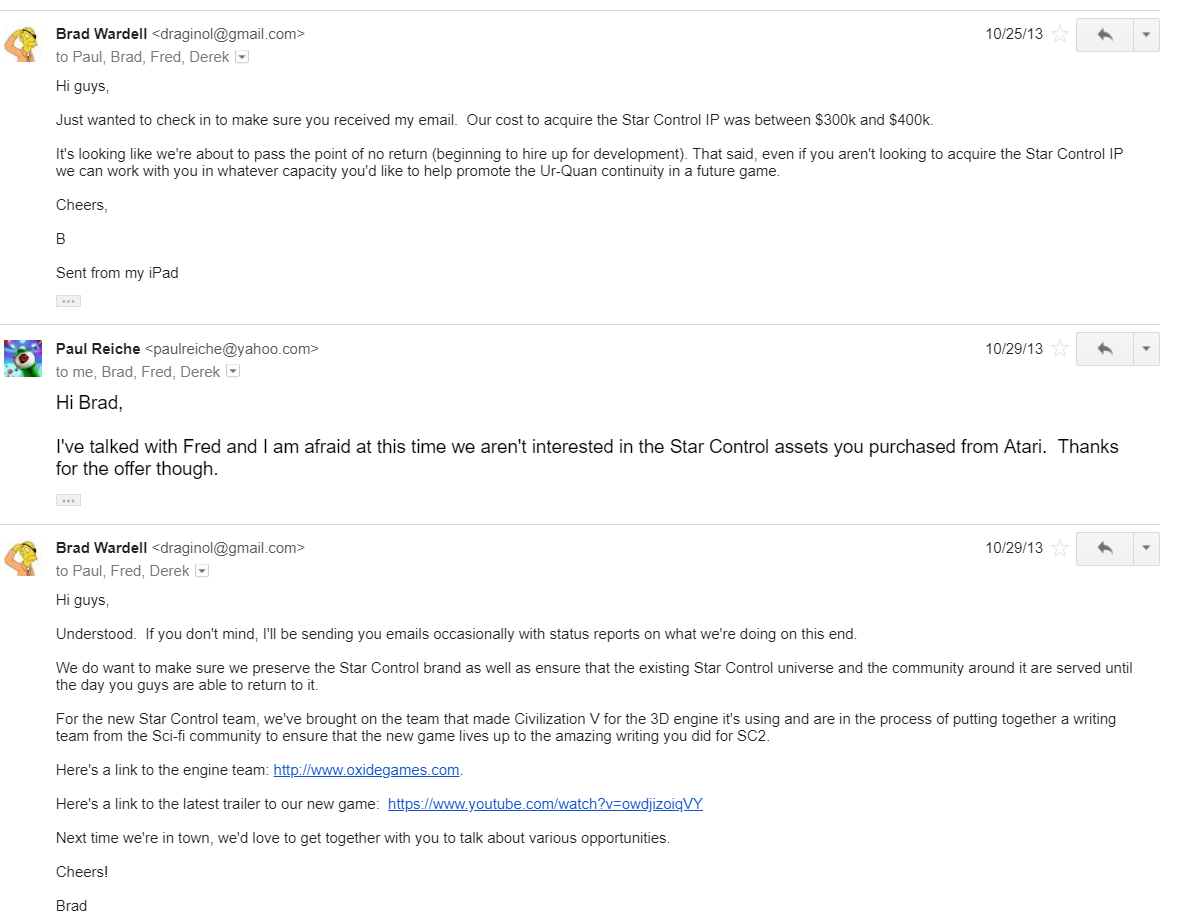Expand trimmed content in first email
This screenshot has width=1178, height=923.
pyautogui.click(x=68, y=301)
